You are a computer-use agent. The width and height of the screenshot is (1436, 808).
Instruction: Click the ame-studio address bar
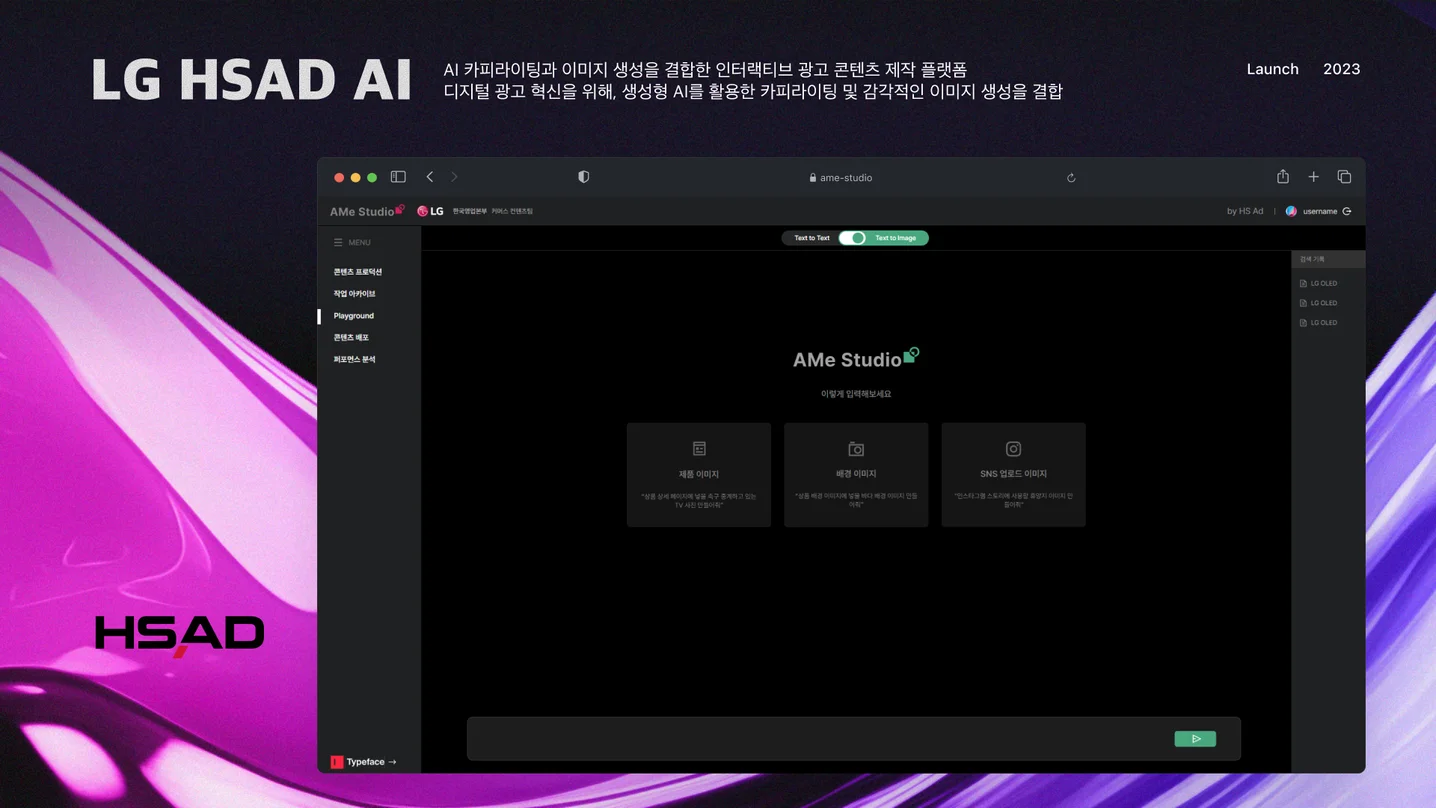click(x=840, y=178)
